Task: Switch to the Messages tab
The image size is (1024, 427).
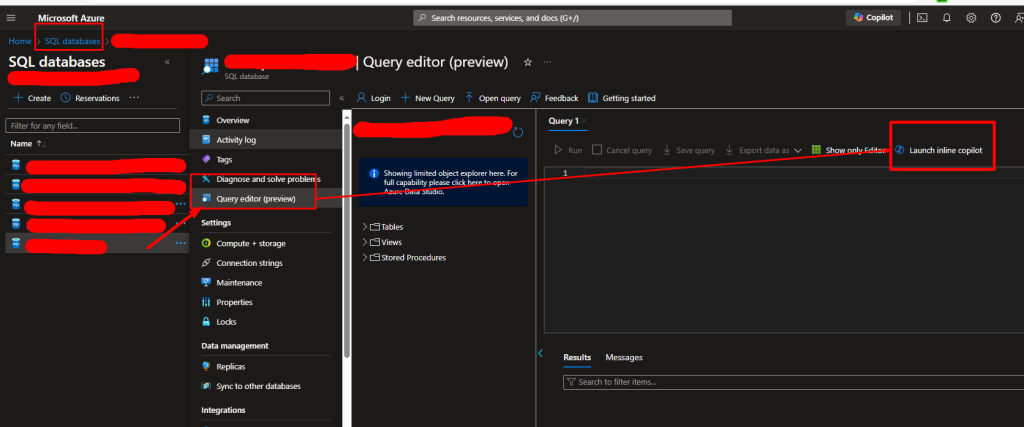Action: click(624, 358)
